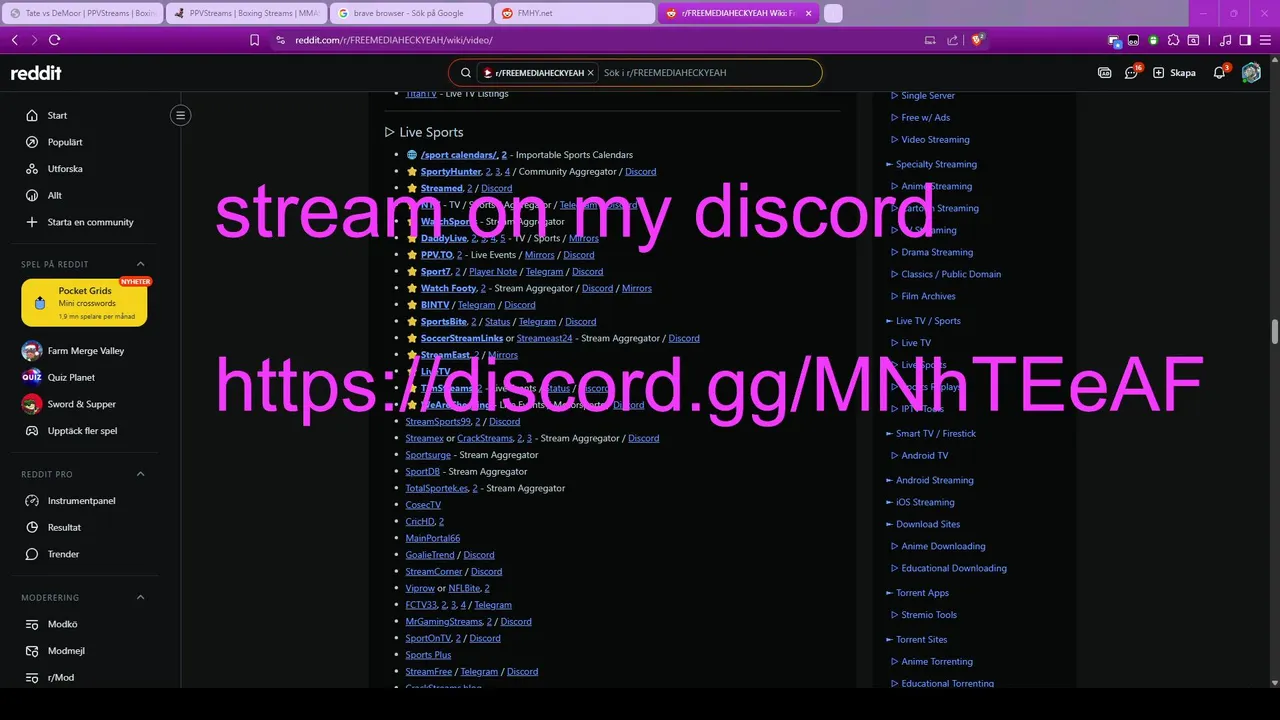Click Android Streaming in the contents list
Viewport: 1280px width, 720px height.
pyautogui.click(x=935, y=480)
